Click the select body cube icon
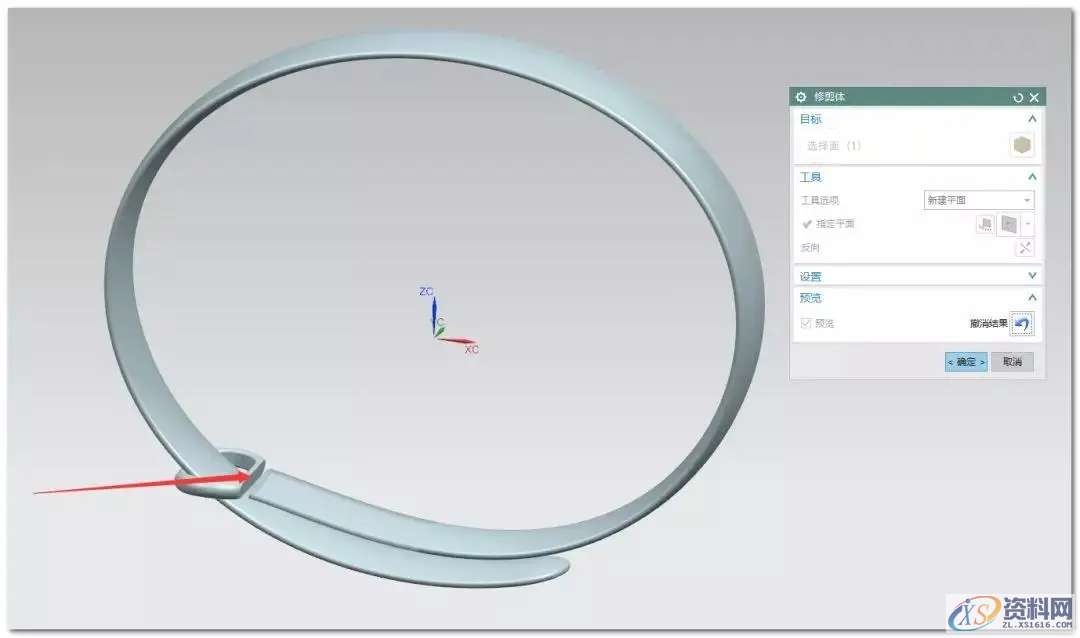 pos(1021,146)
